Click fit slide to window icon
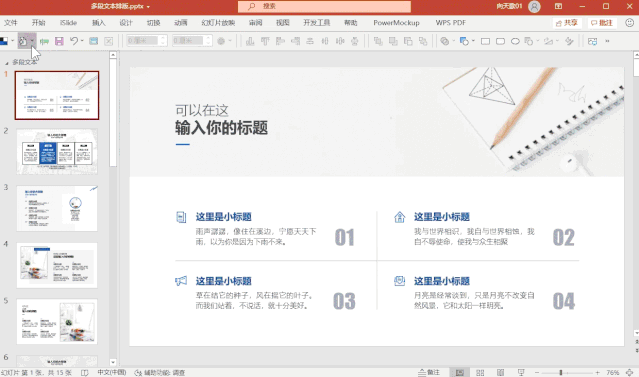 [630, 373]
